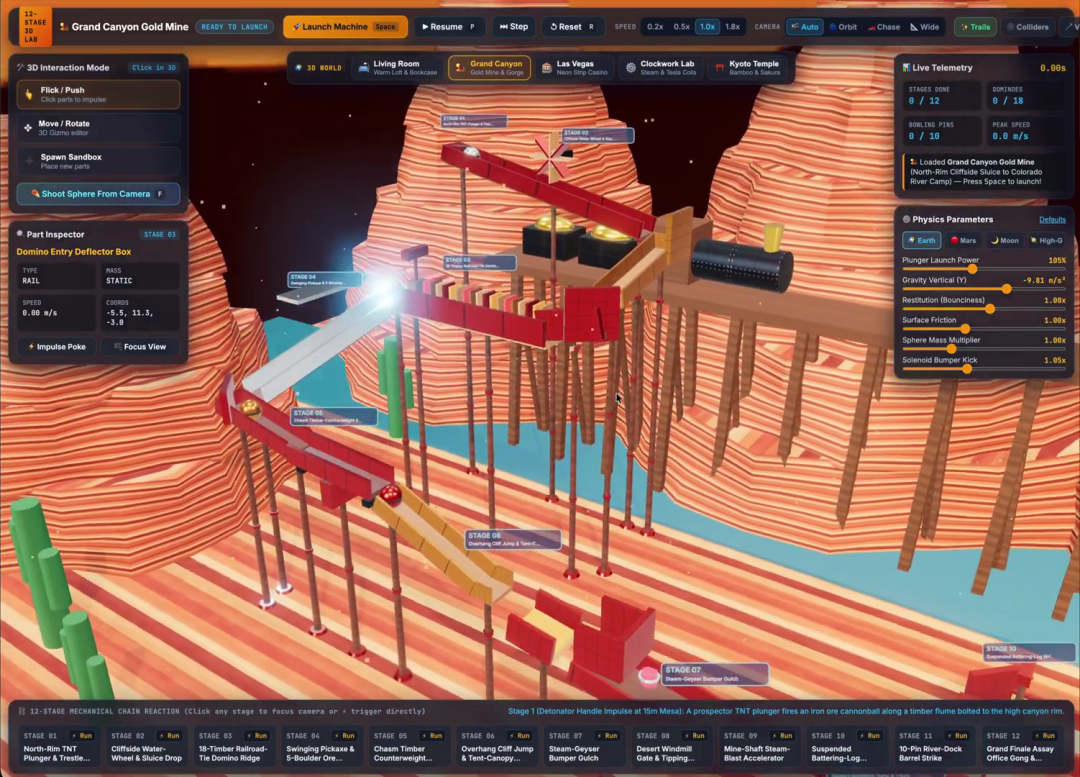Click the STAGE 07 label in the 3D scene
The width and height of the screenshot is (1080, 777).
pos(714,674)
